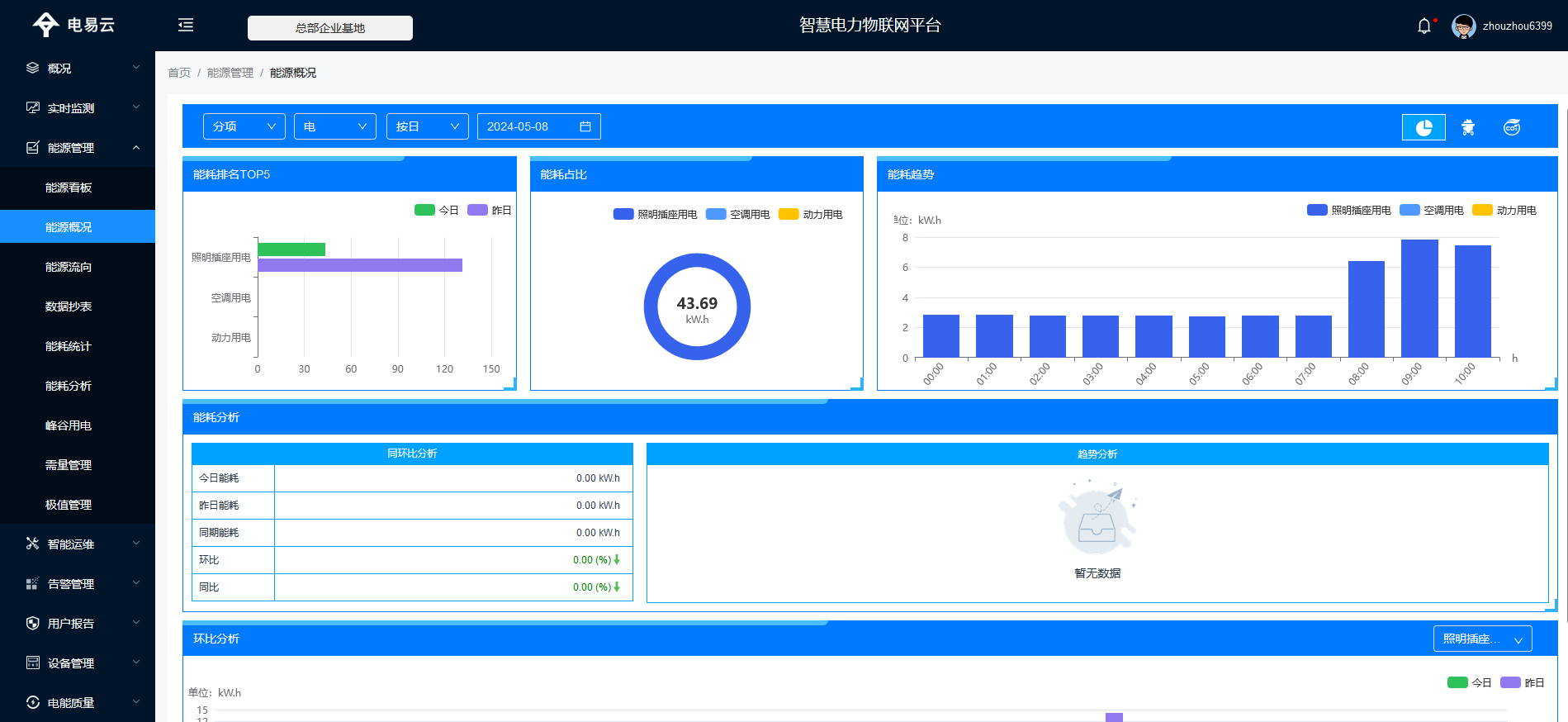Open 峰谷用电 menu item
The image size is (1568, 722).
pyautogui.click(x=78, y=425)
